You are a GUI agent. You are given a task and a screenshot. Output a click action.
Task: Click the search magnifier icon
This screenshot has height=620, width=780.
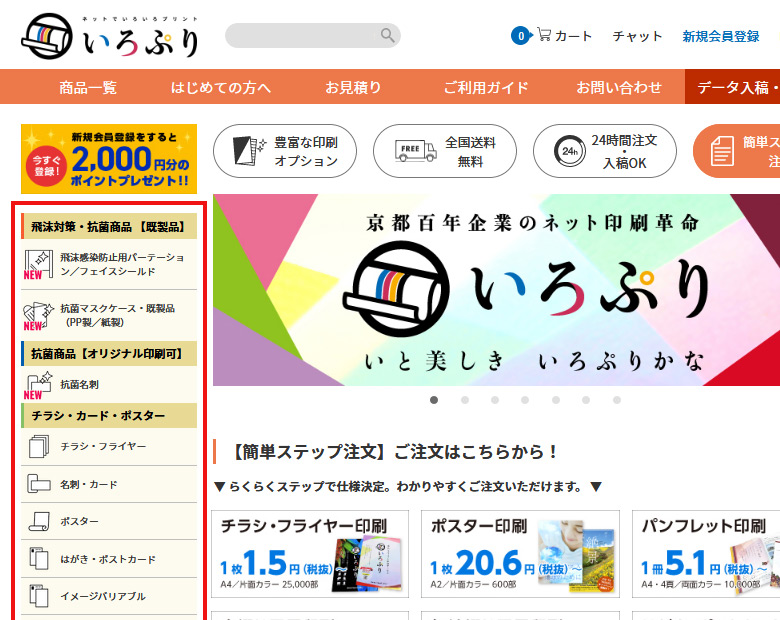coord(387,35)
